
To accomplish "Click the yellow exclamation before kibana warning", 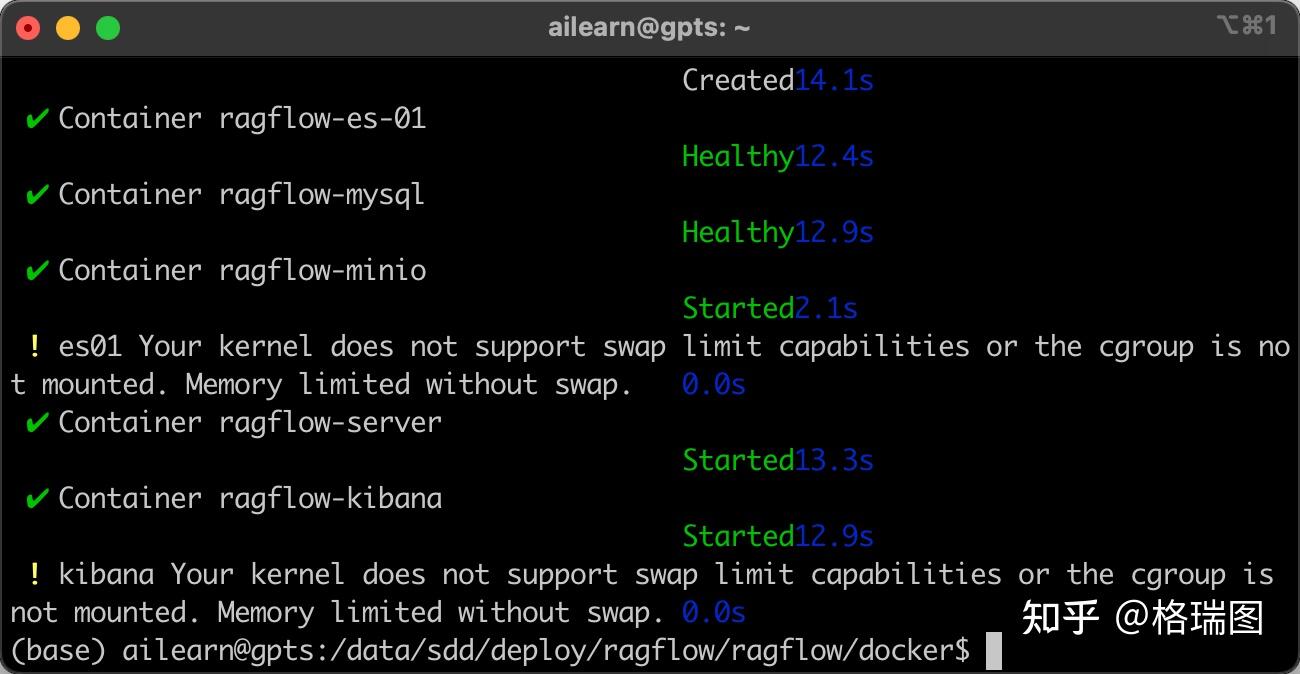I will pos(35,575).
